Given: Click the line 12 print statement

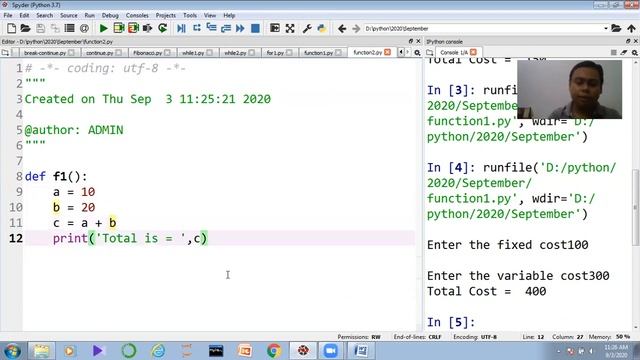Looking at the screenshot, I should click(x=130, y=238).
